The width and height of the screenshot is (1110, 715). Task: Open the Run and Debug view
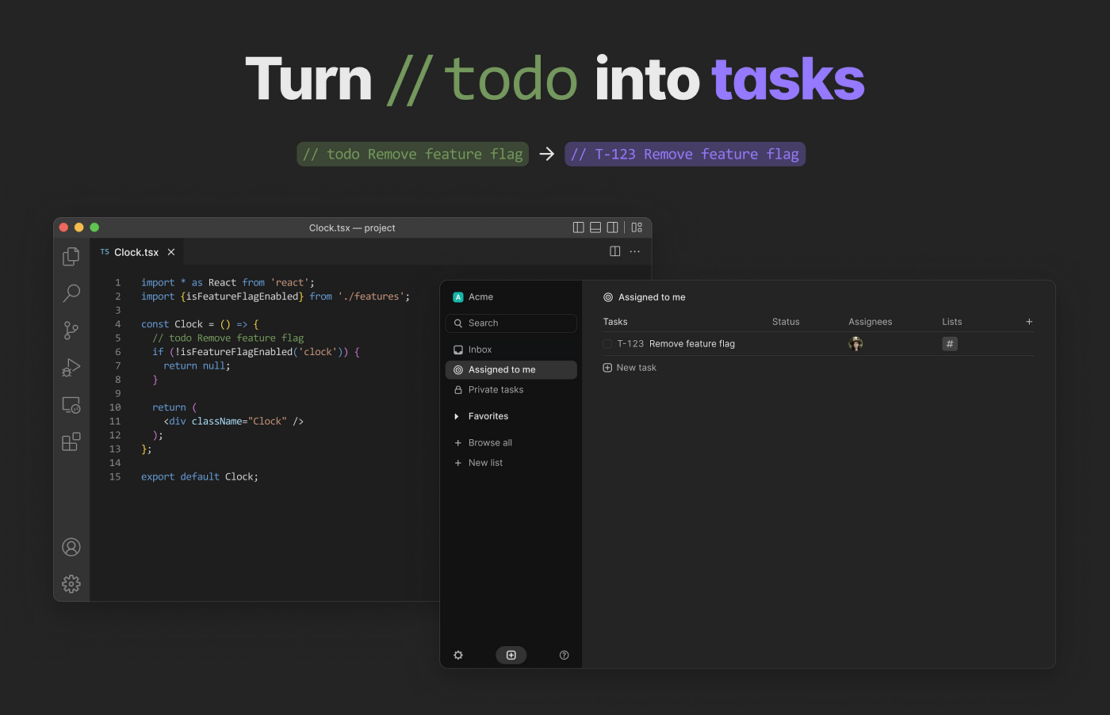71,368
